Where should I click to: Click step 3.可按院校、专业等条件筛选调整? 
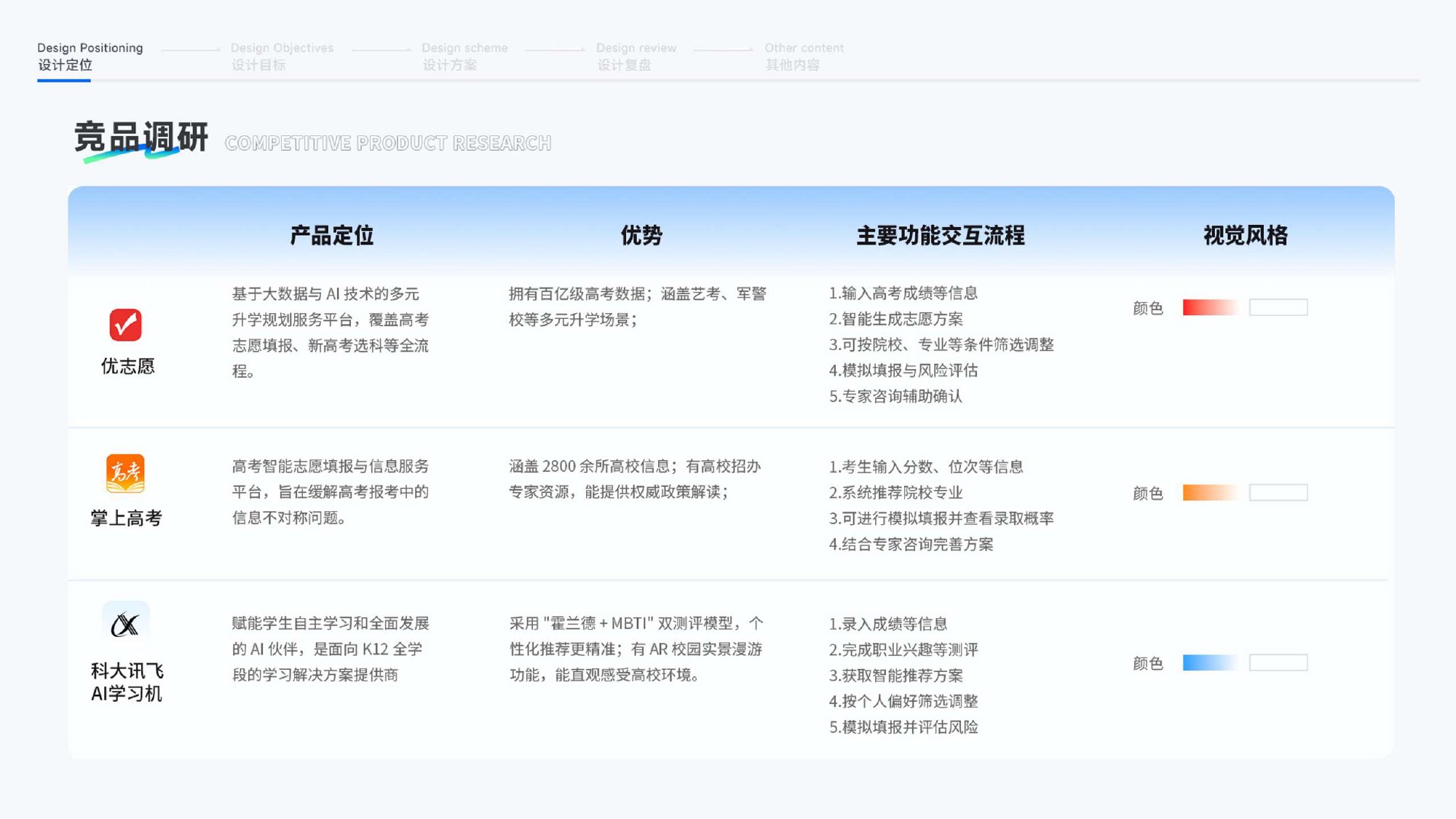[941, 344]
